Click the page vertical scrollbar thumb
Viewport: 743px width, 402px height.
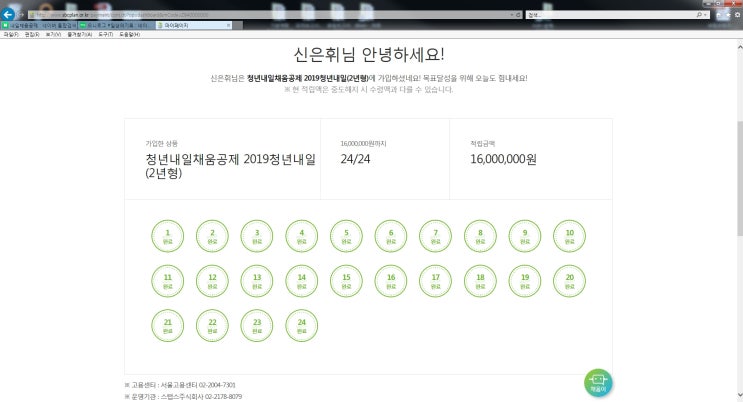click(x=740, y=178)
